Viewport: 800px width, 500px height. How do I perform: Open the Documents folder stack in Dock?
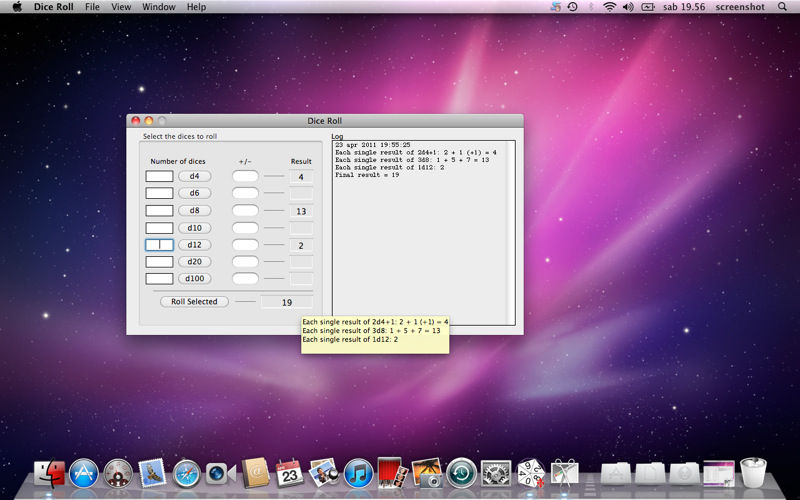pyautogui.click(x=650, y=473)
